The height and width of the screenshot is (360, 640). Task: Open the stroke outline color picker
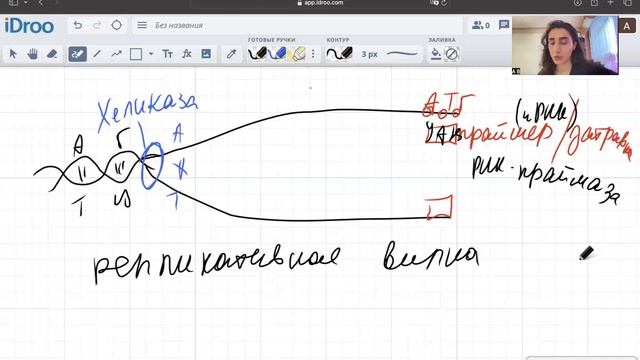pos(340,54)
